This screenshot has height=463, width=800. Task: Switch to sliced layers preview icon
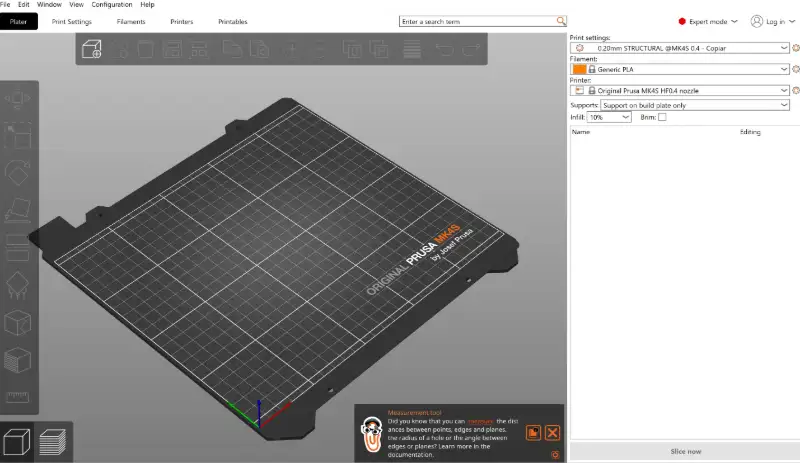[x=53, y=442]
